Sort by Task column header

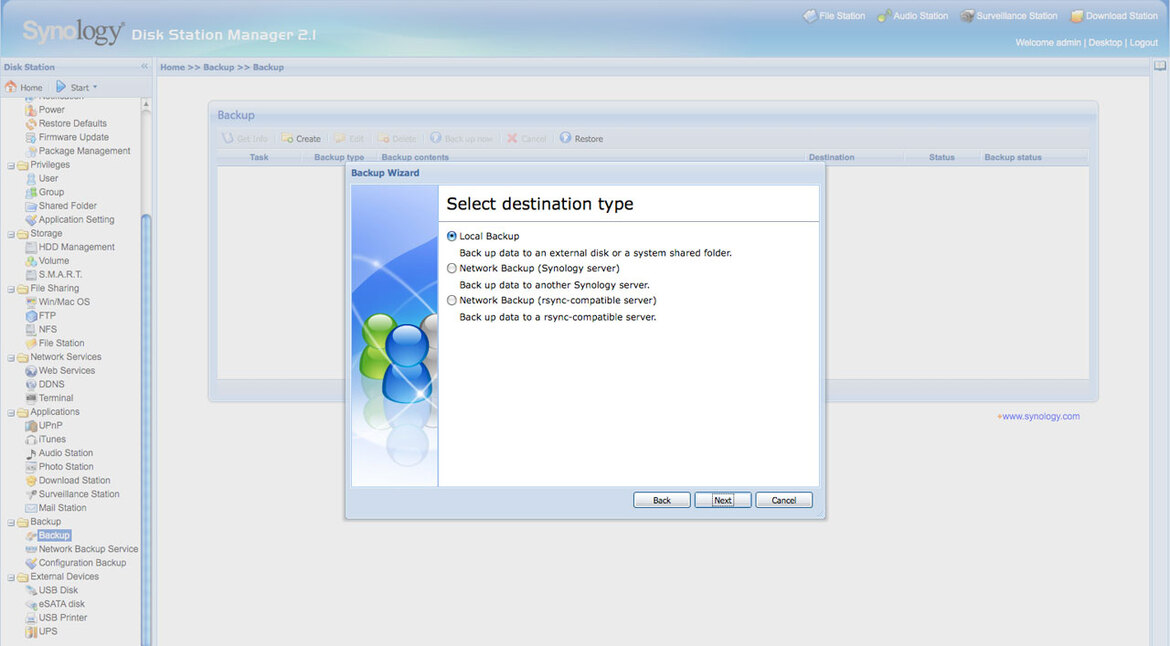click(x=259, y=157)
